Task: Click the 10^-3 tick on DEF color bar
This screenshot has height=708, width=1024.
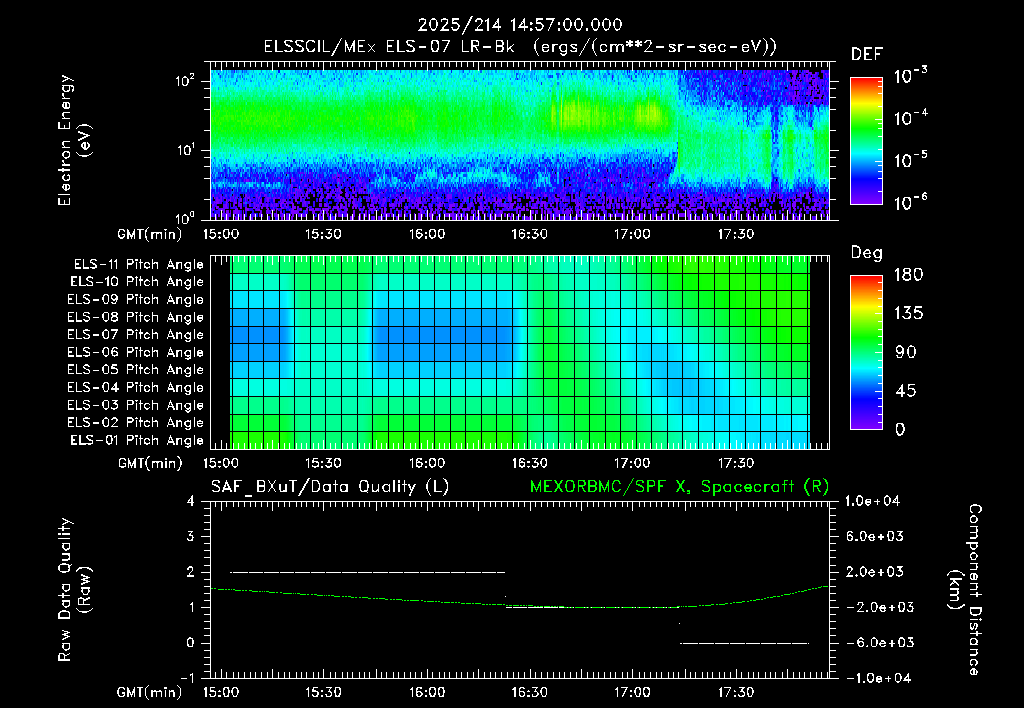Action: [x=911, y=76]
